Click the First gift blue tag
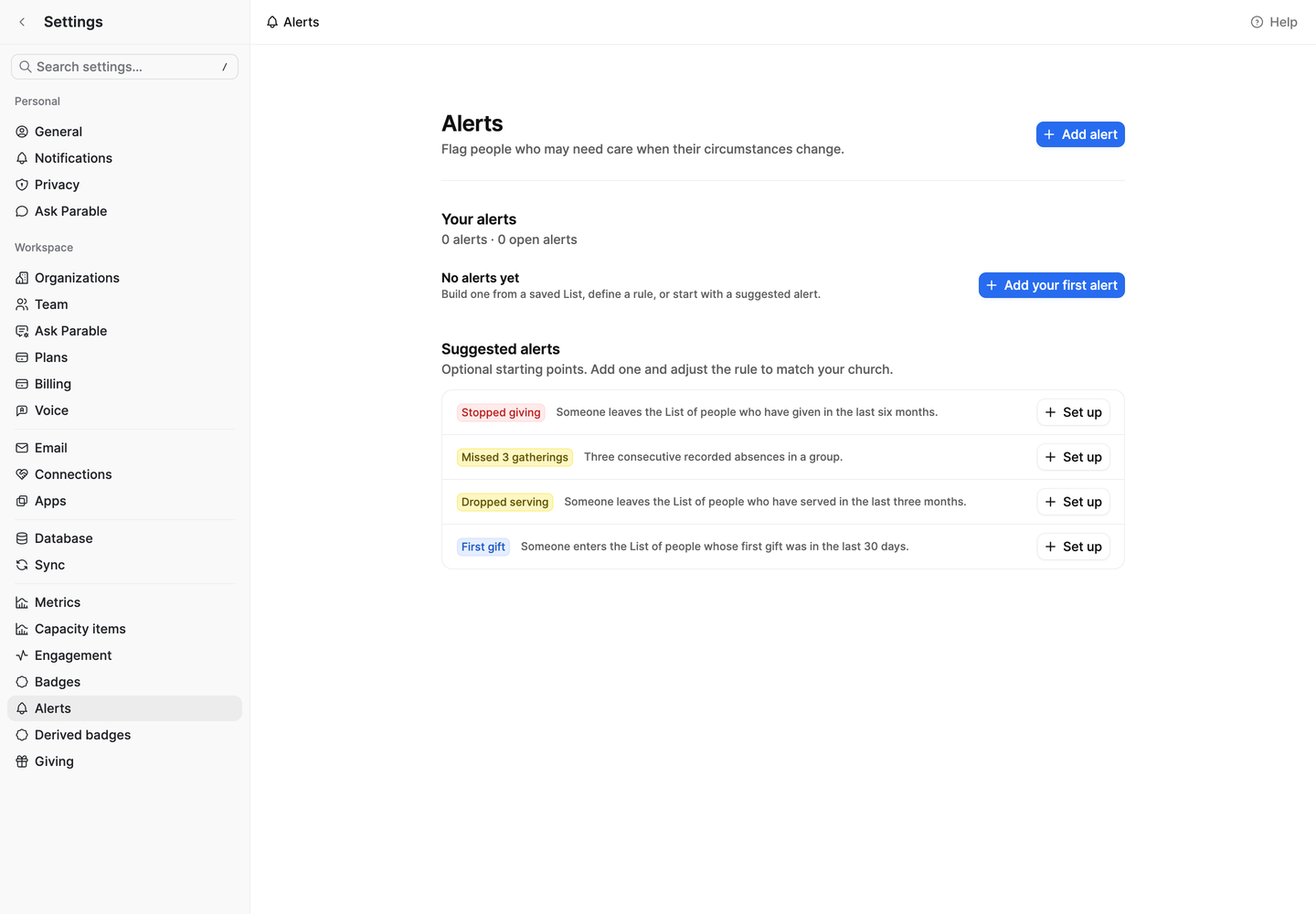 pyautogui.click(x=483, y=547)
